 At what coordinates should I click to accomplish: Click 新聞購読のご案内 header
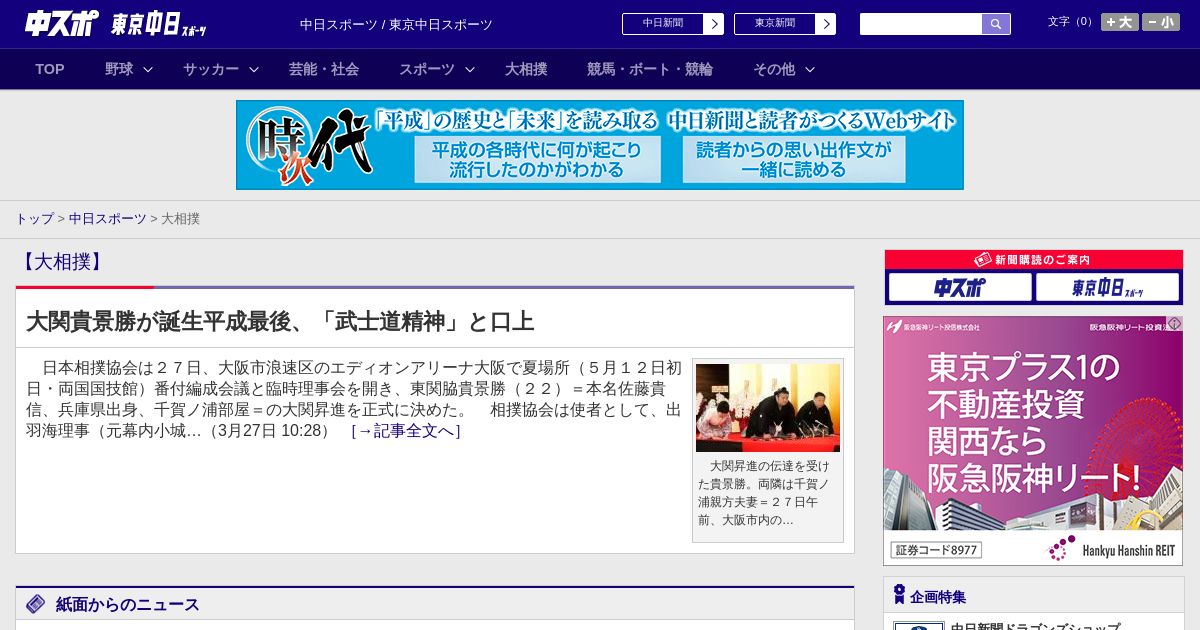coord(1033,259)
